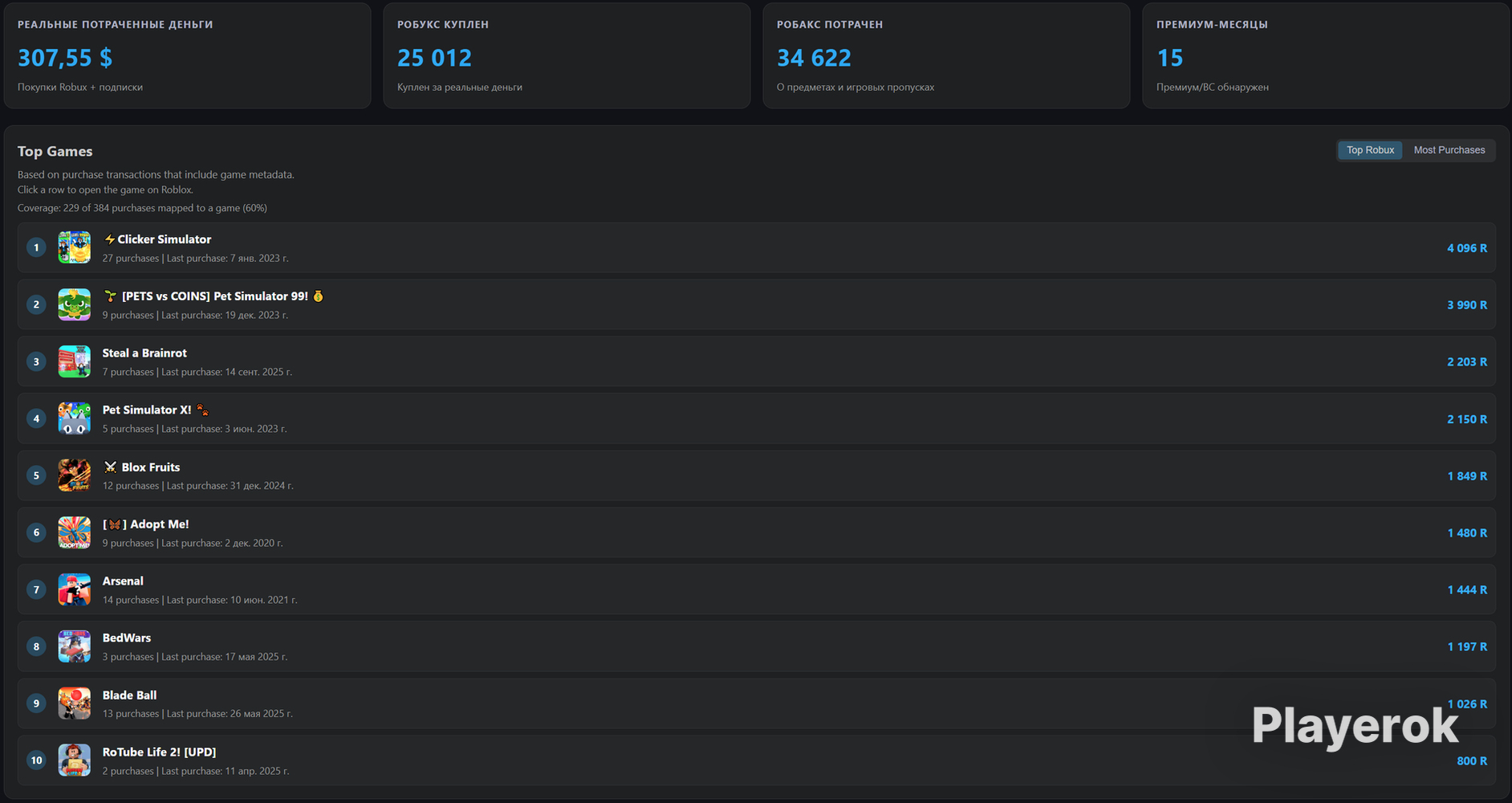Viewport: 1512px width, 803px height.
Task: Click the coverage 229 of 384 purchases line
Action: click(142, 208)
